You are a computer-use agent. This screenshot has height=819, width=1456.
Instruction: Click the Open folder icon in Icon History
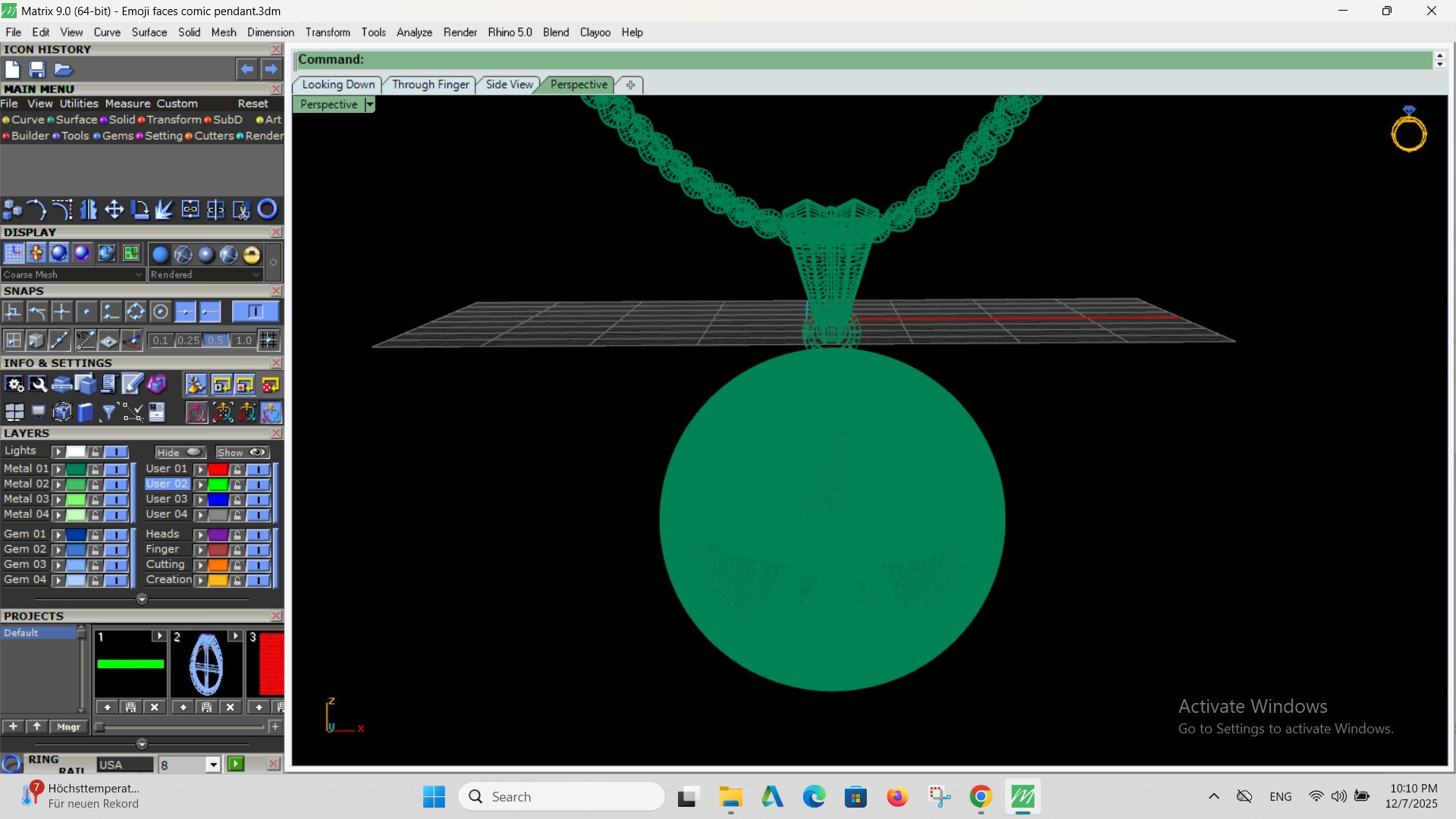coord(63,69)
